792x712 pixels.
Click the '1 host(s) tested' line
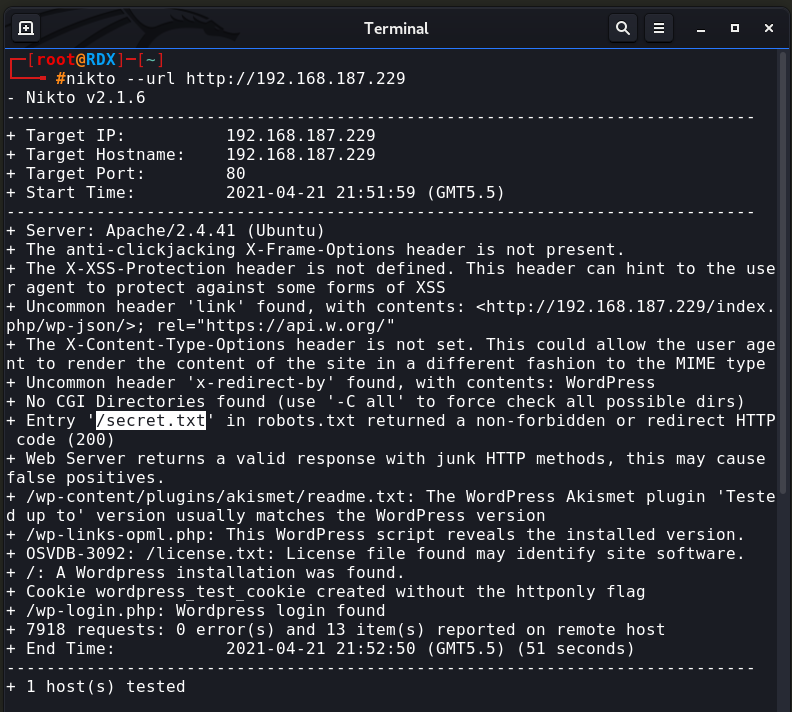point(96,687)
